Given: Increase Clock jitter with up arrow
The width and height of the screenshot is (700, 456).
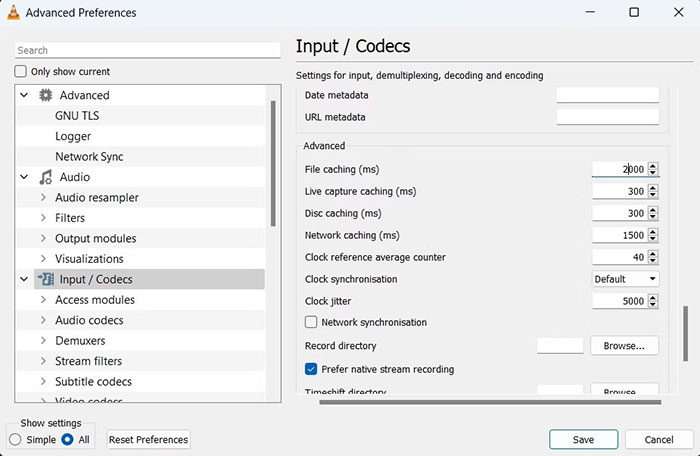Looking at the screenshot, I should click(653, 297).
